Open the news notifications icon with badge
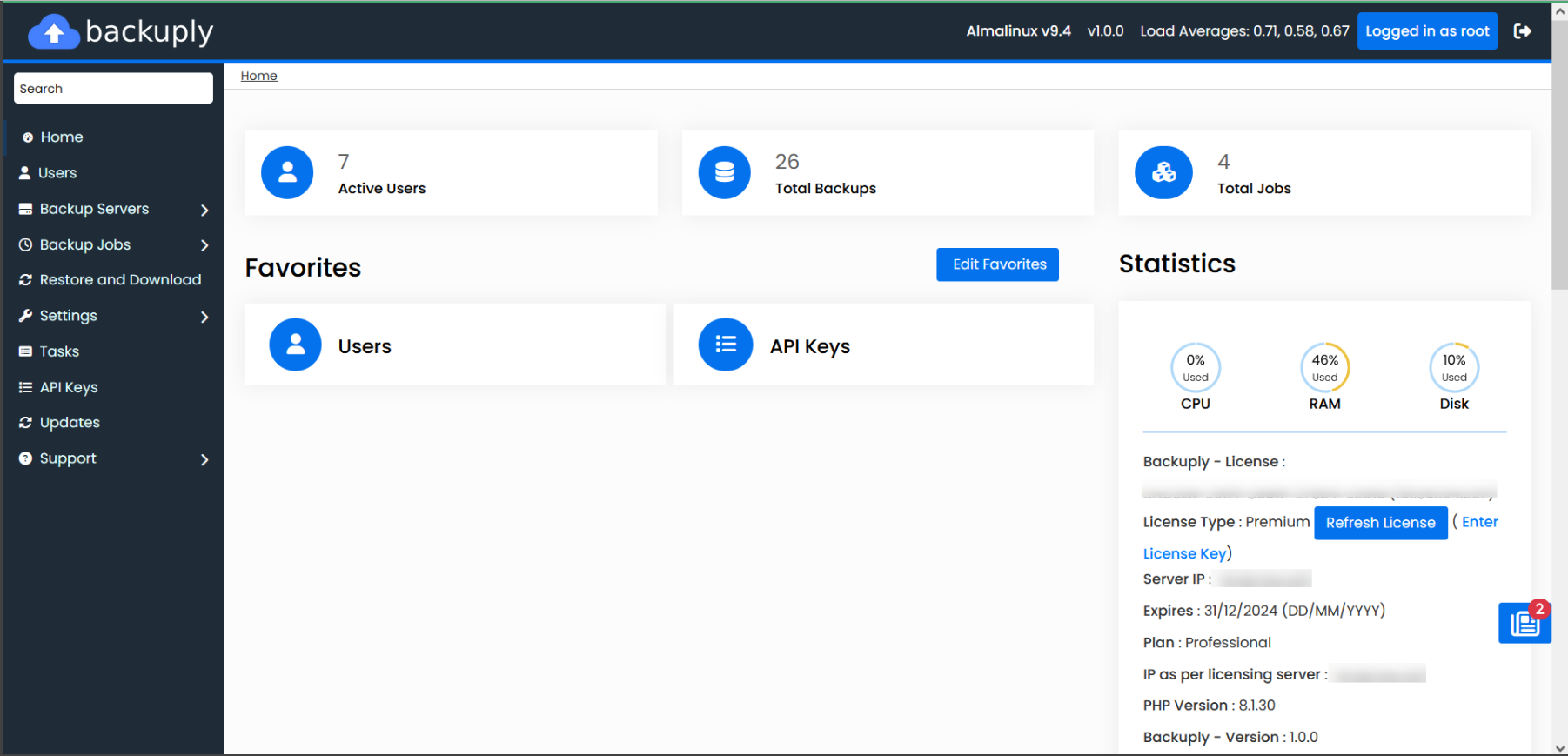This screenshot has height=756, width=1568. (x=1524, y=622)
